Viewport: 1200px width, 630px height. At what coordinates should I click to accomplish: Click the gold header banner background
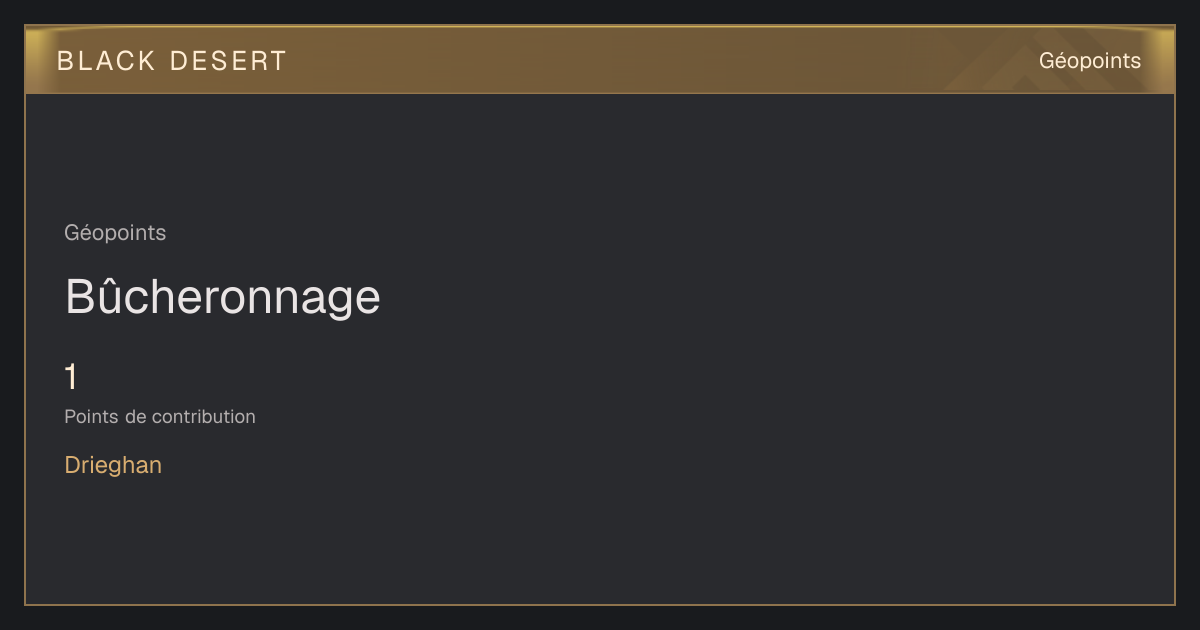pos(600,60)
